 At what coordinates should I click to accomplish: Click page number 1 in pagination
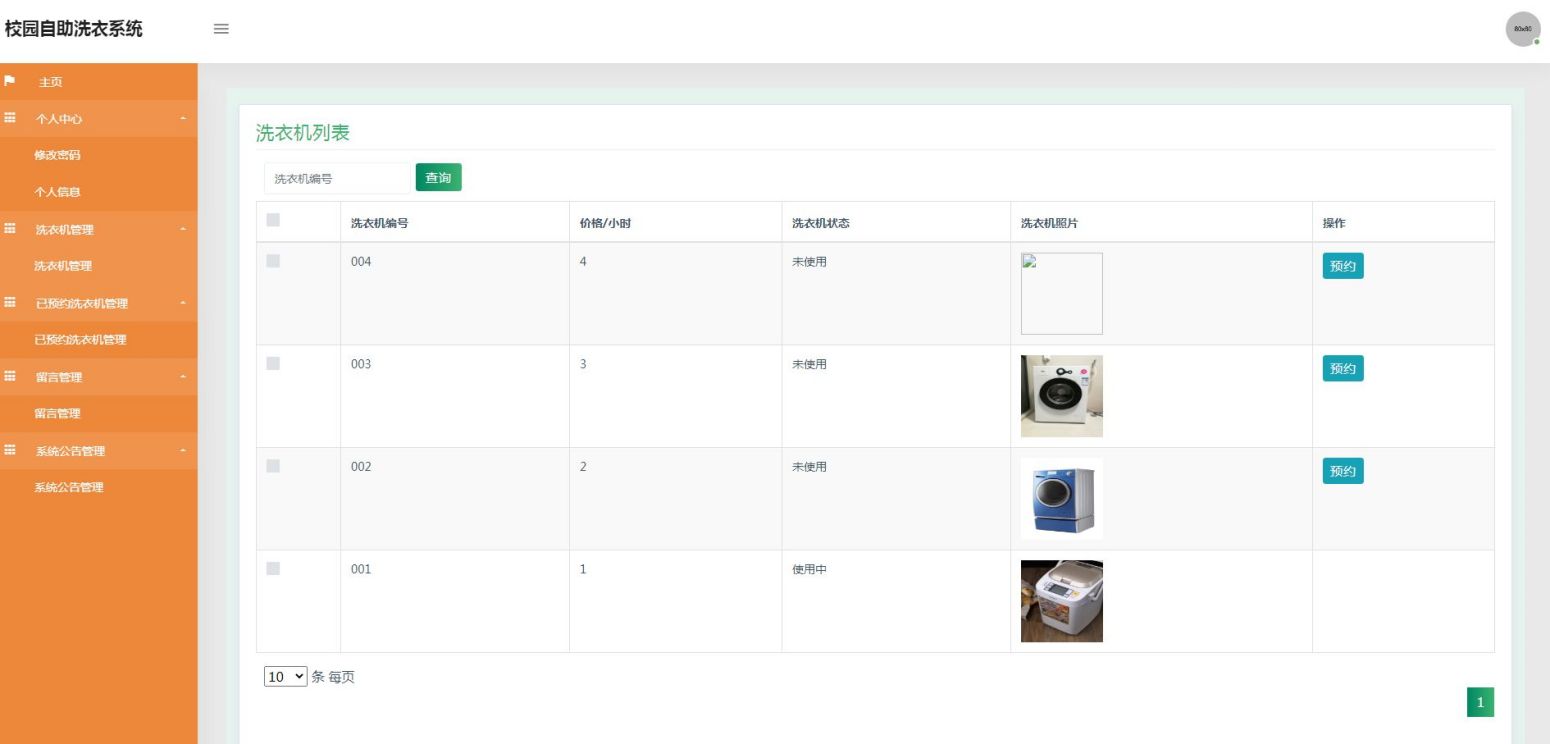1481,703
